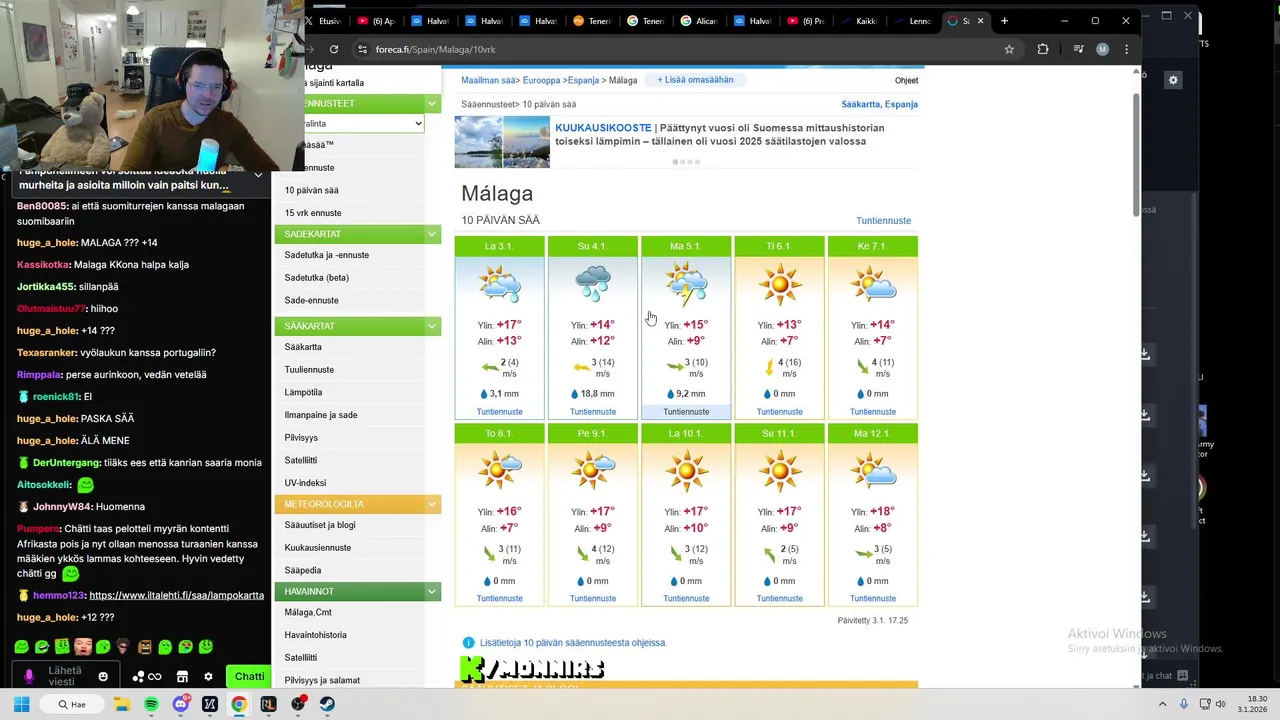Open 'Sääkartta, Espanja' link
Image resolution: width=1280 pixels, height=720 pixels.
coord(879,104)
